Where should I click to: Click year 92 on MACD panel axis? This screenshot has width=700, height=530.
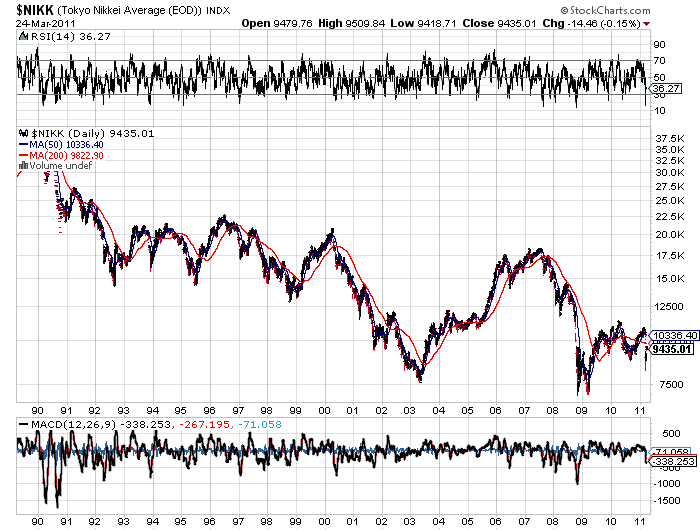[95, 522]
